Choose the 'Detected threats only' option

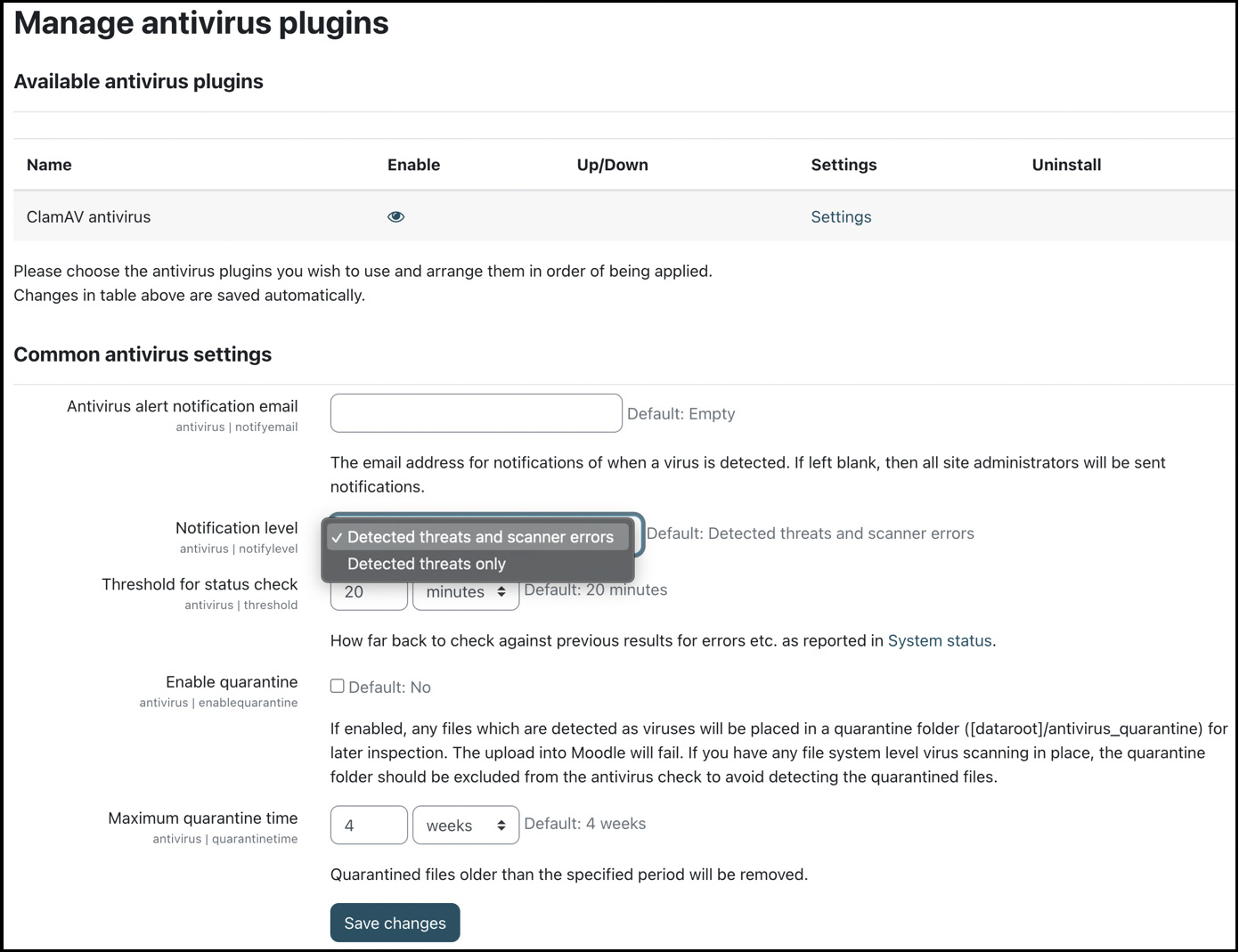[478, 564]
